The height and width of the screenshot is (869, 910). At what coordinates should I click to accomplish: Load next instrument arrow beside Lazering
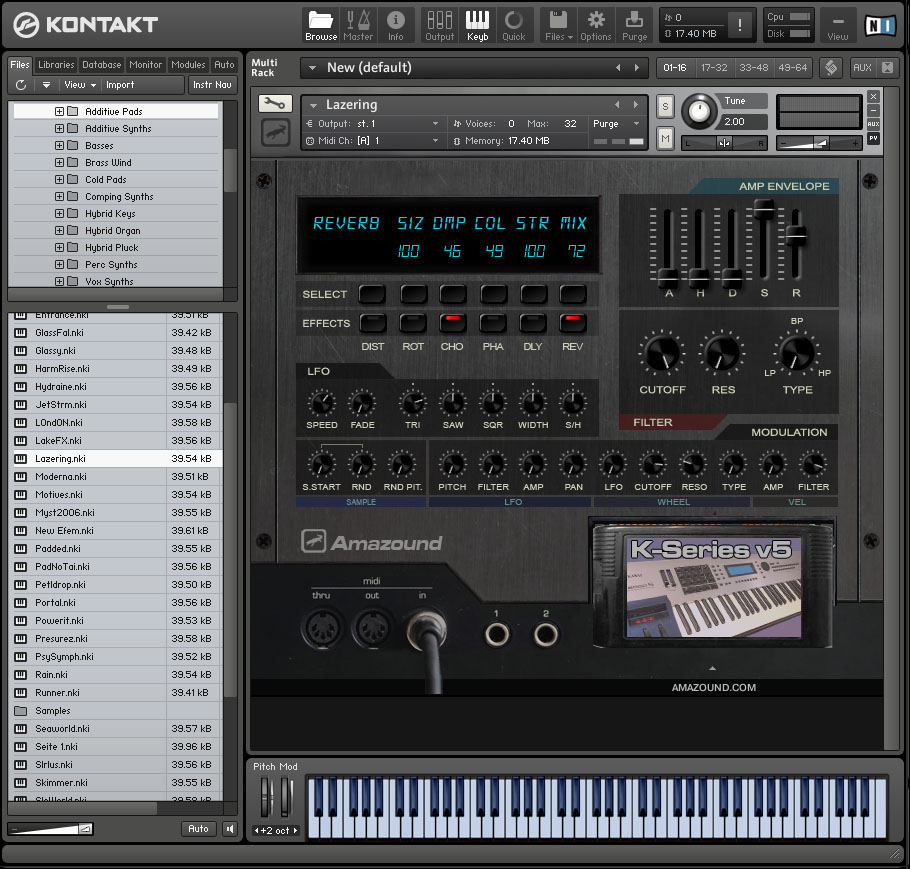[635, 104]
